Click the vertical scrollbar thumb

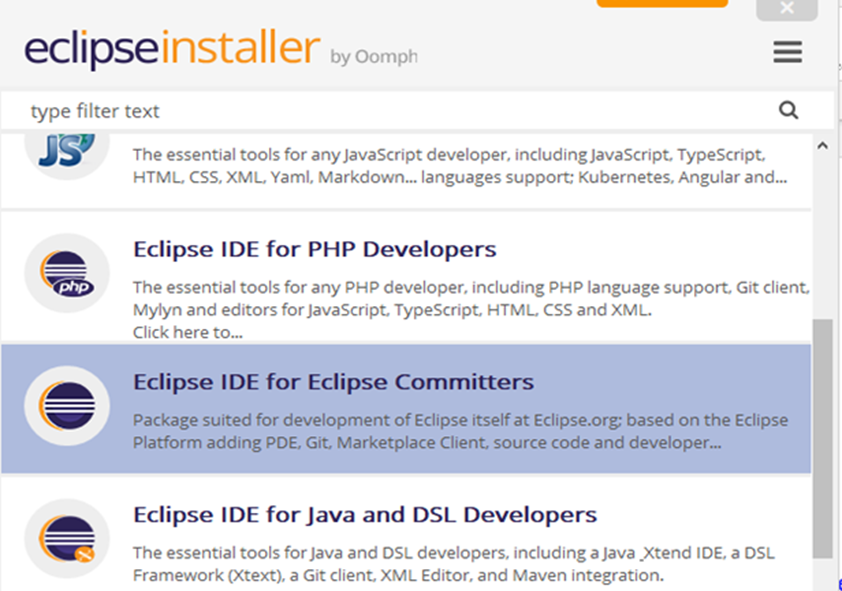pos(823,438)
